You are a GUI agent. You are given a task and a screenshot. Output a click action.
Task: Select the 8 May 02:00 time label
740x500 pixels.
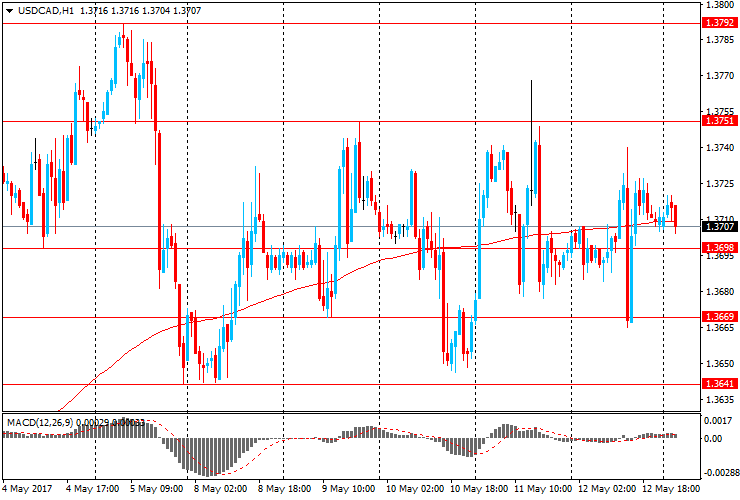220,488
